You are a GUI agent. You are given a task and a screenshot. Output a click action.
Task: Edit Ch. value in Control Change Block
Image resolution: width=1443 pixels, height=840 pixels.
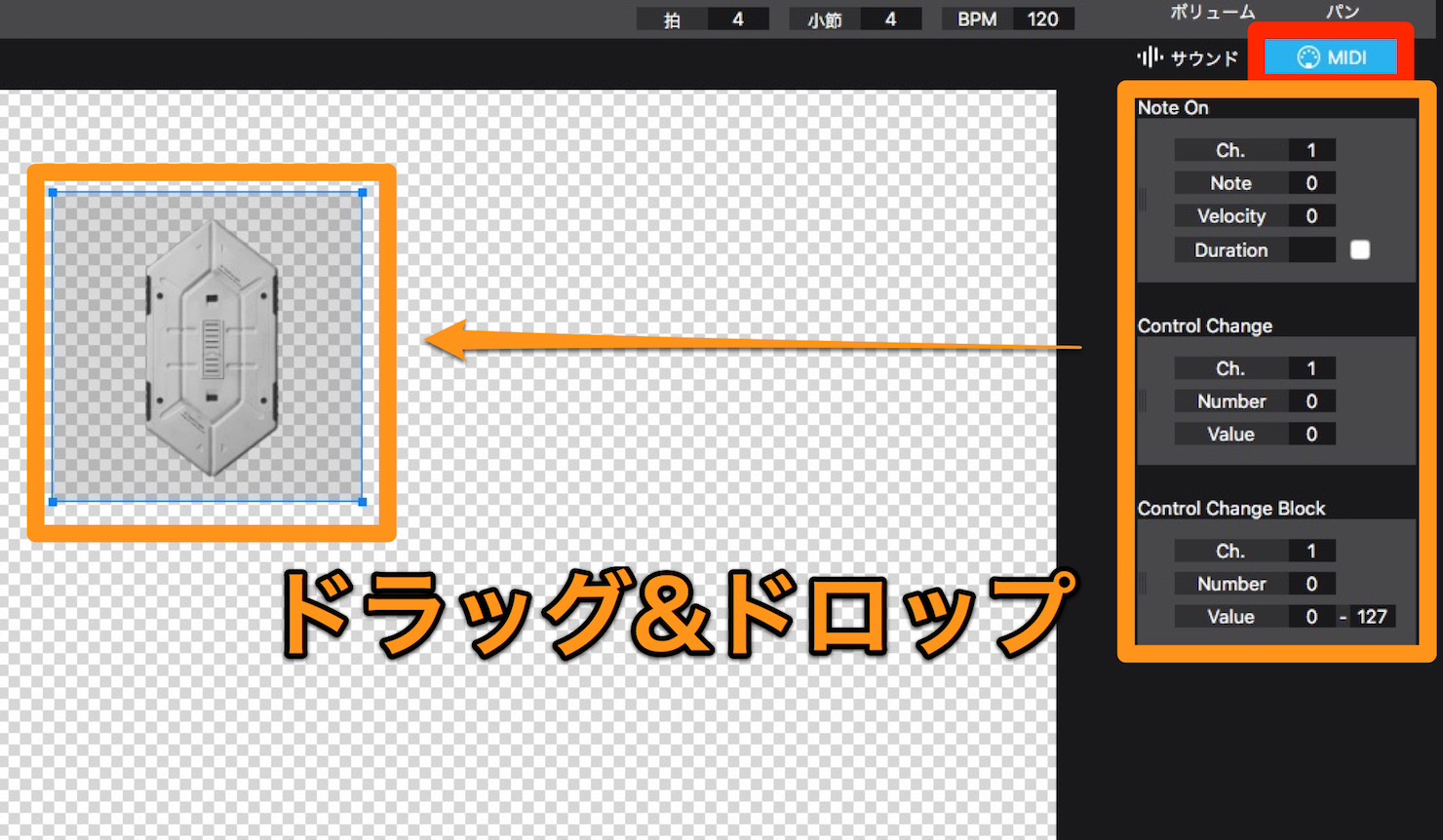pyautogui.click(x=1311, y=551)
